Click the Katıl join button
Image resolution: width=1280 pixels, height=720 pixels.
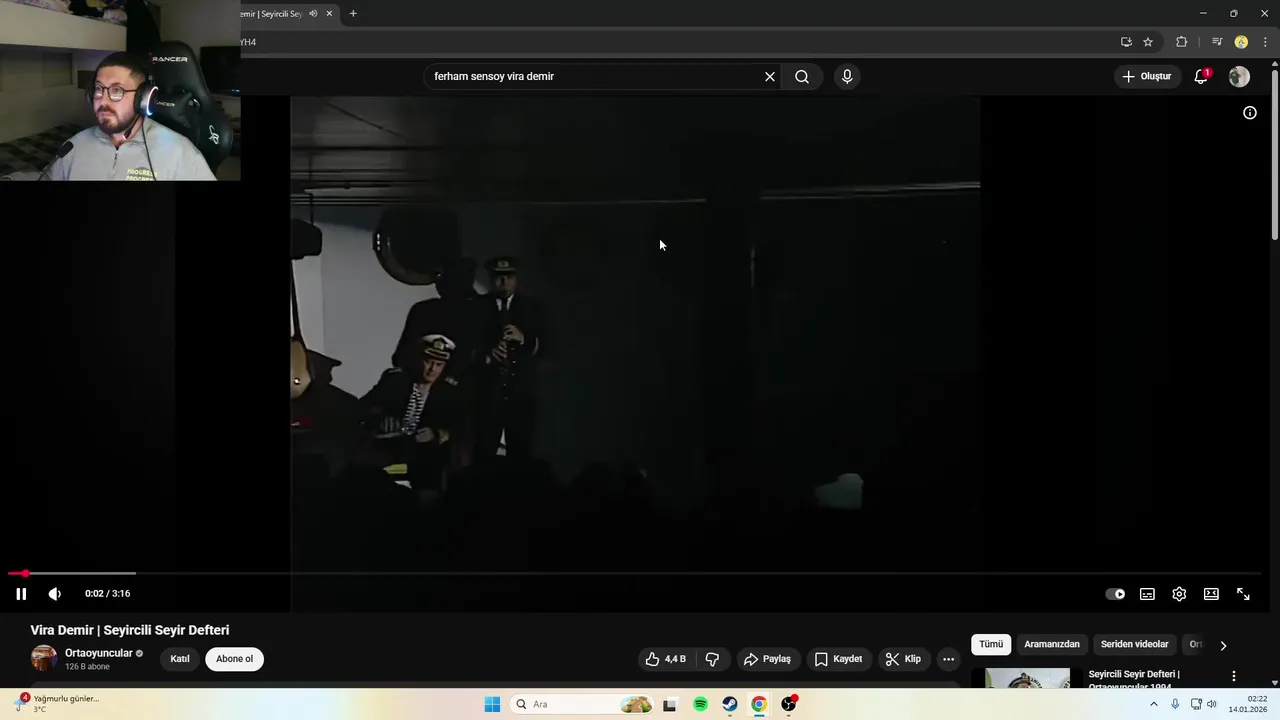(180, 659)
